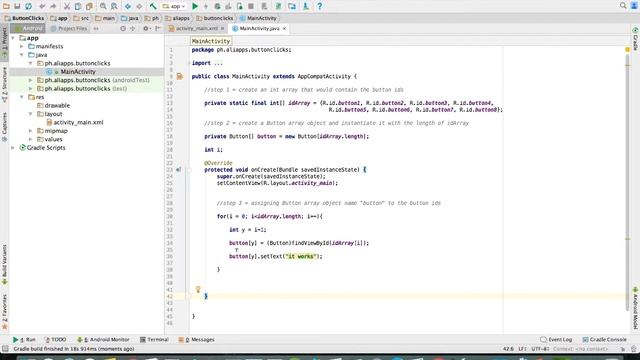Open the Android Monitor tool window
Image resolution: width=640 pixels, height=360 pixels.
click(x=103, y=340)
